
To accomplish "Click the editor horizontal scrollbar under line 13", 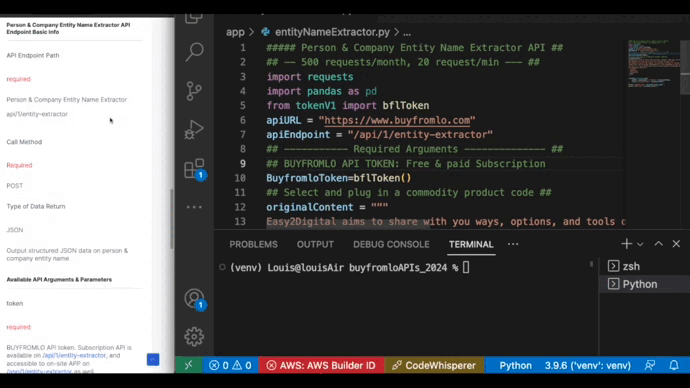I will pos(348,224).
